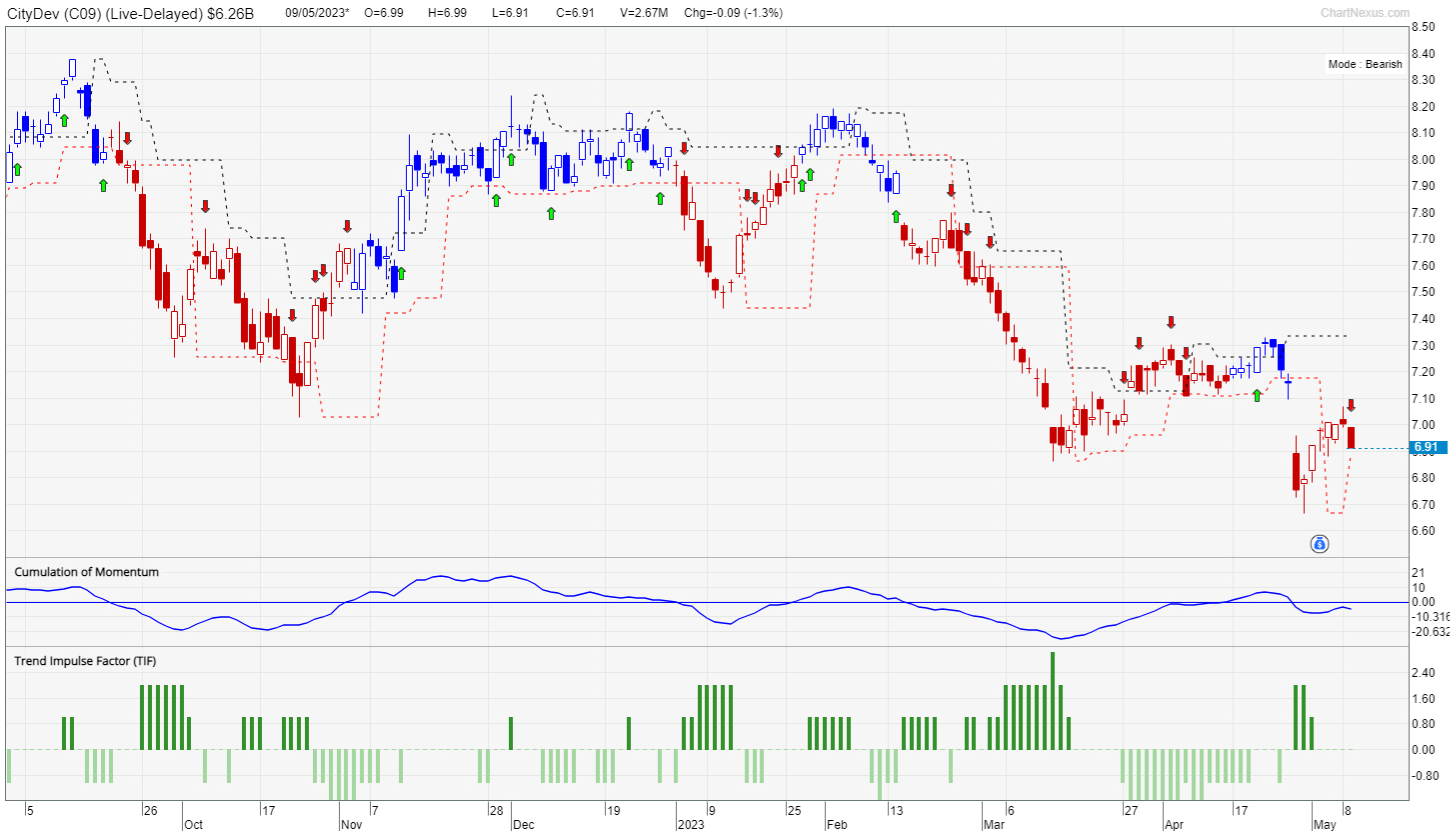Click the 'Apr' month label on the time axis
The height and width of the screenshot is (834, 1455).
pyautogui.click(x=1175, y=825)
